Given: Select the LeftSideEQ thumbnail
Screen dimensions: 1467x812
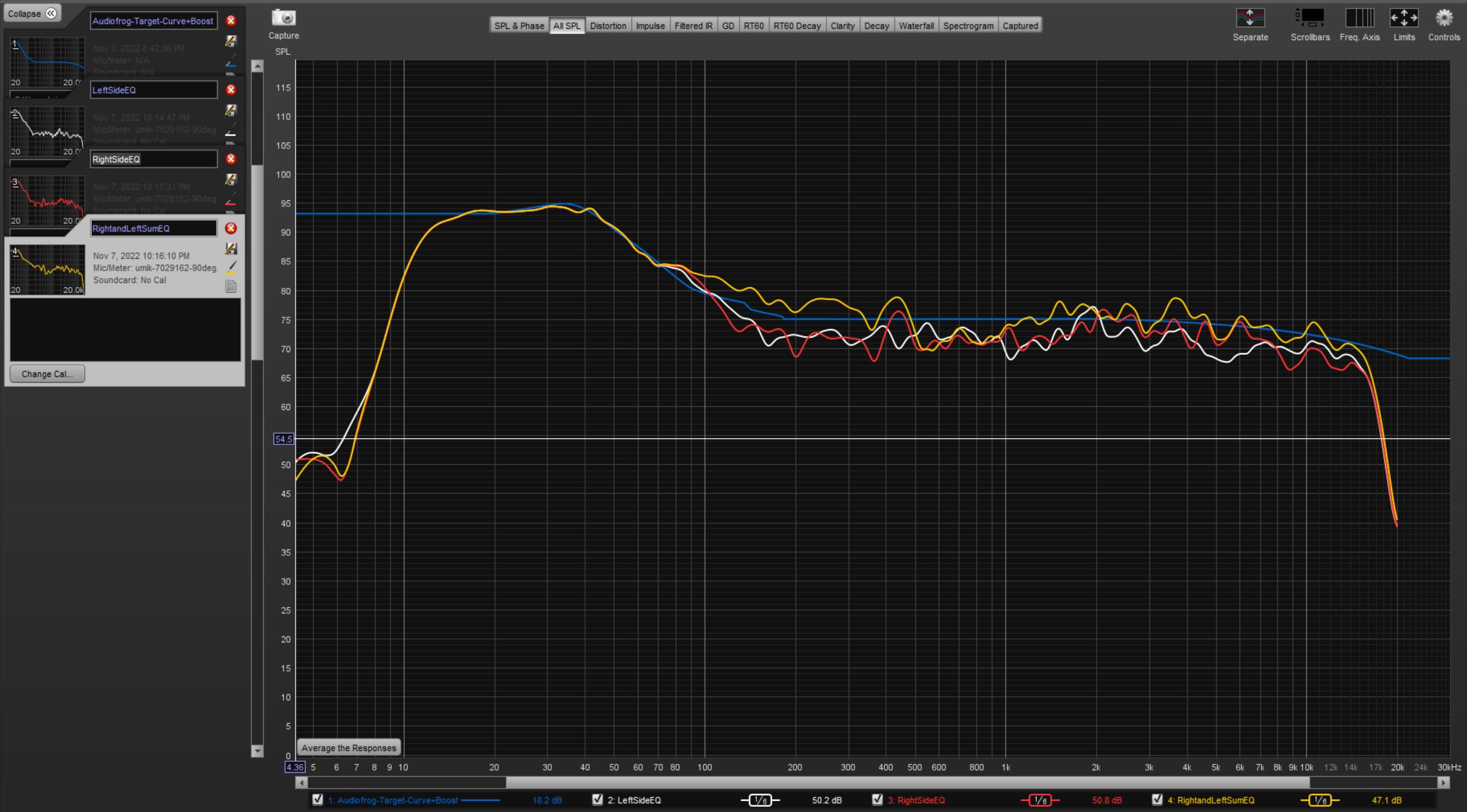Looking at the screenshot, I should [47, 131].
